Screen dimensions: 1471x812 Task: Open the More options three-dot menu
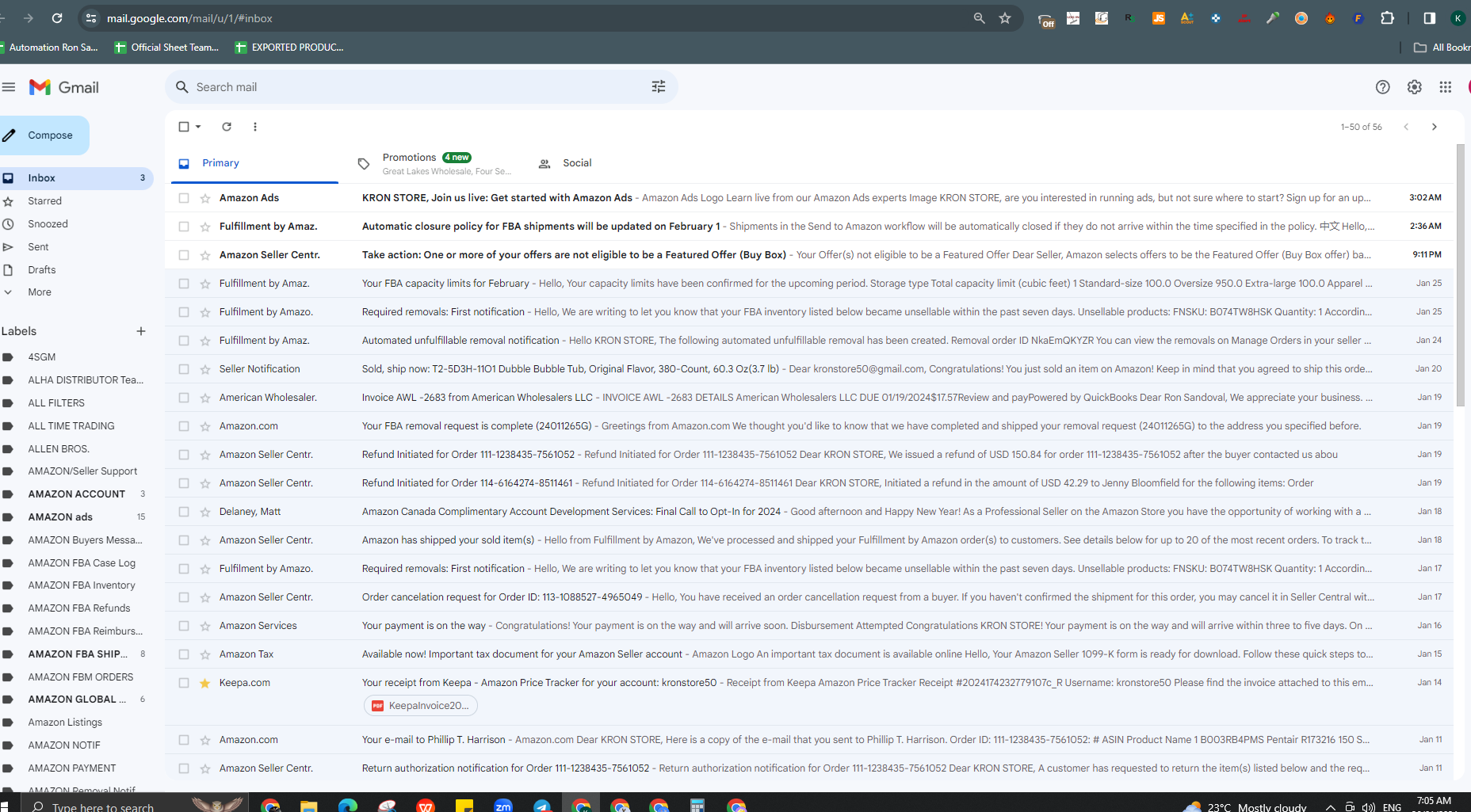click(x=255, y=127)
